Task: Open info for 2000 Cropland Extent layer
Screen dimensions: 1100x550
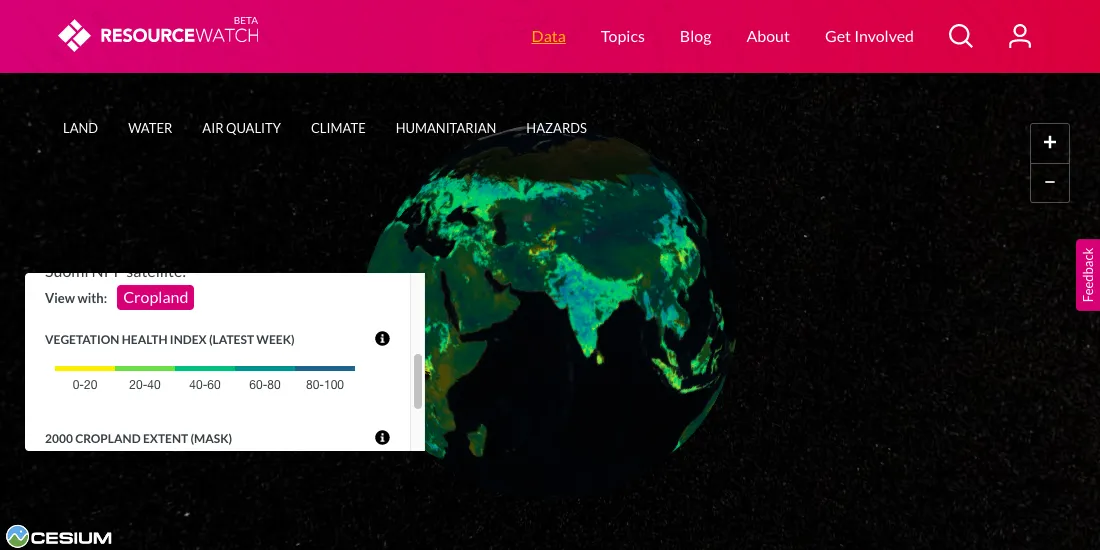Action: (382, 438)
